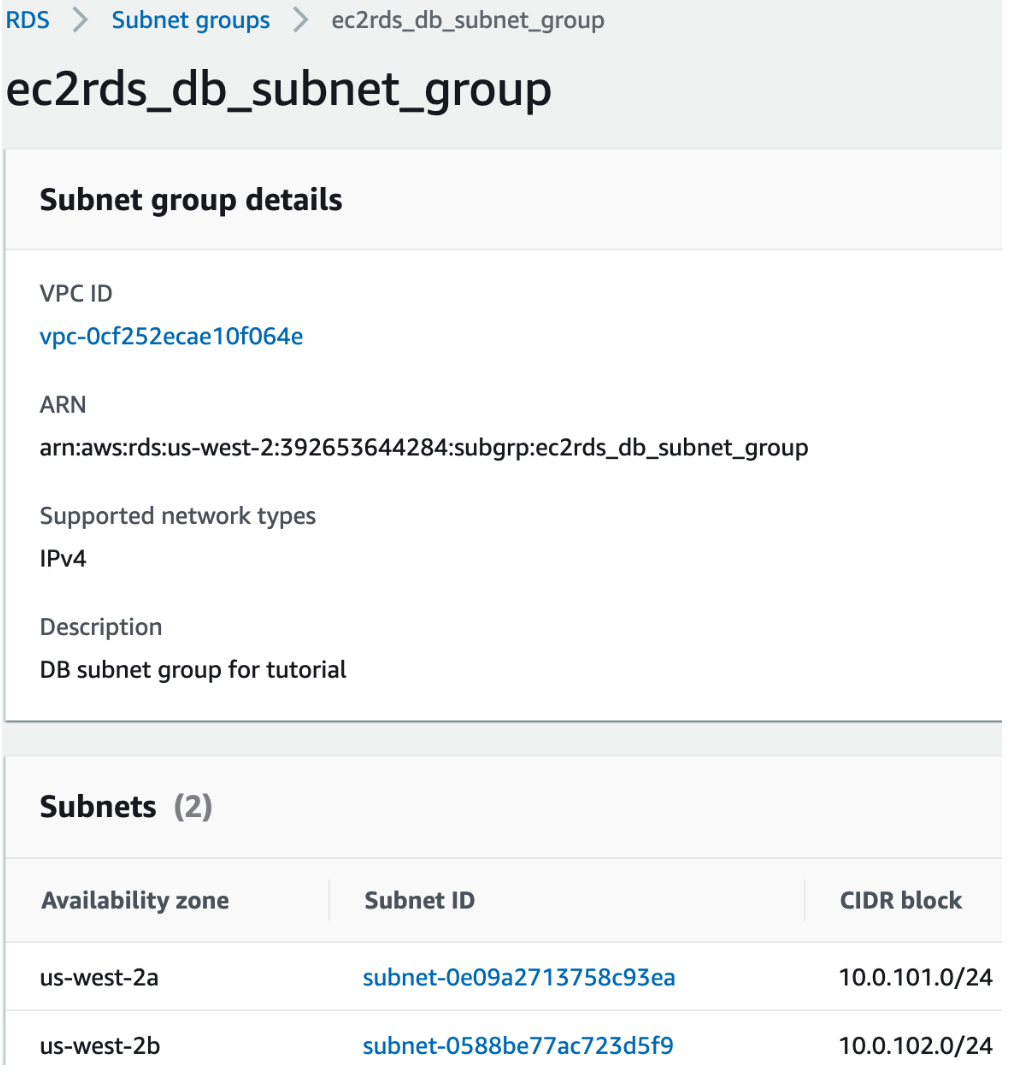Viewport: 1012px width, 1074px height.
Task: Open subnet-0588be77ac723d5f9 subnet link
Action: point(517,1047)
